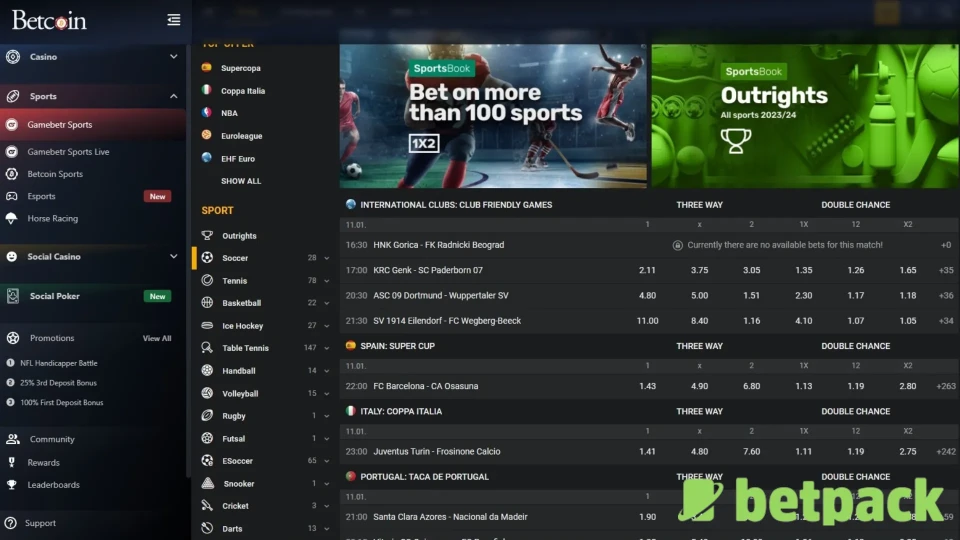Toggle the hamburger menu beside the Betcoin logo
Viewport: 960px width, 540px height.
coord(174,20)
